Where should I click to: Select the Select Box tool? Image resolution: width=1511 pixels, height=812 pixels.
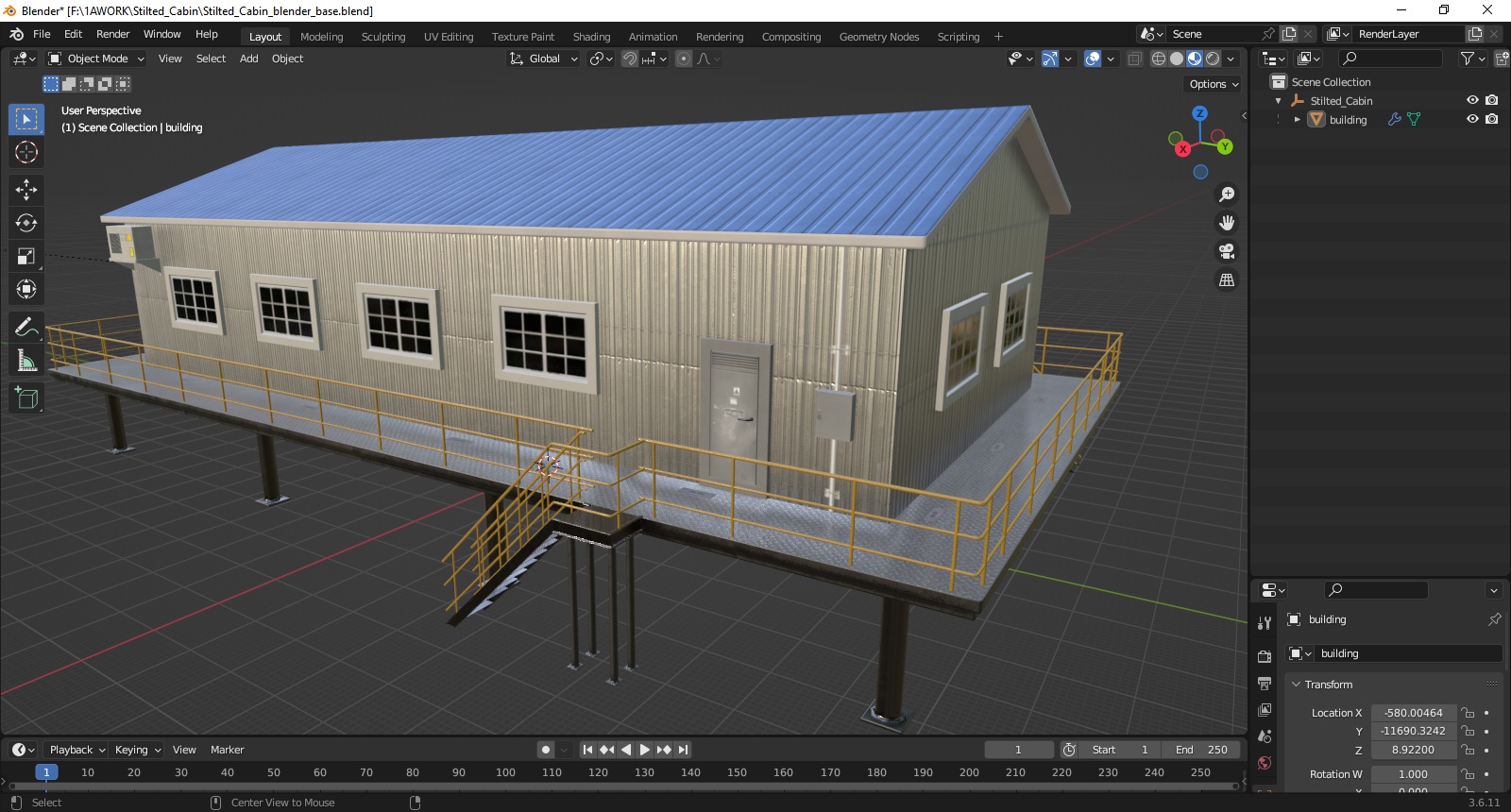tap(26, 119)
